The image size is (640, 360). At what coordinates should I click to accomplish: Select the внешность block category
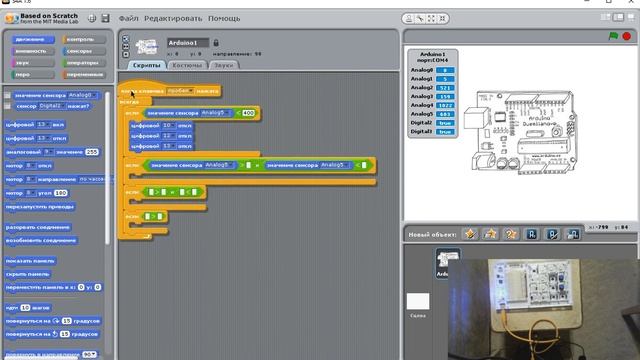click(33, 51)
